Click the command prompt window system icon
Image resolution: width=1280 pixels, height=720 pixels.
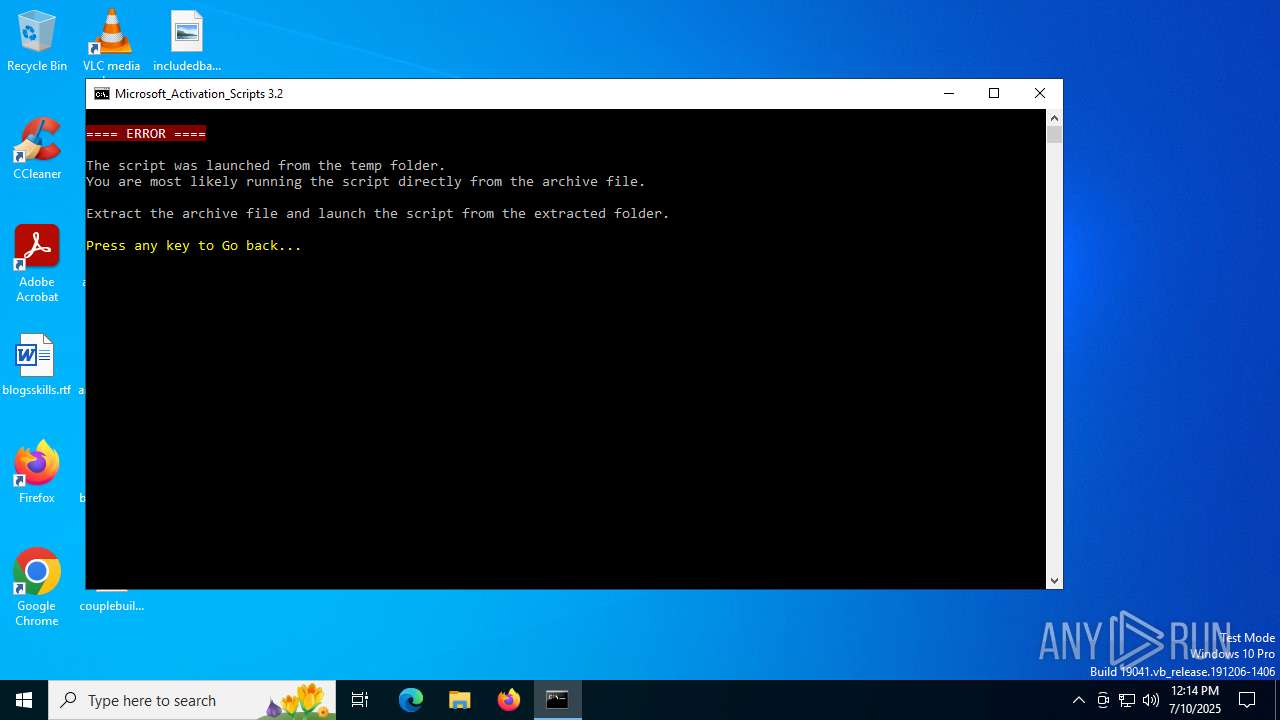[x=102, y=94]
